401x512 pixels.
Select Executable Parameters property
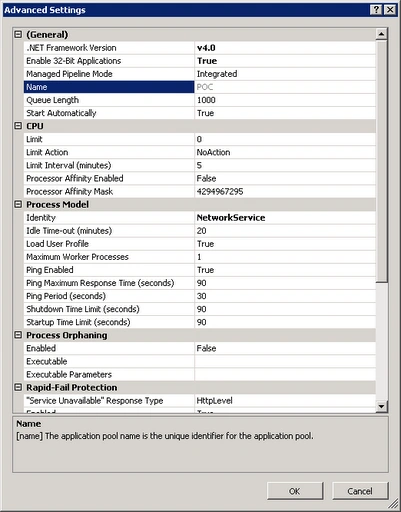pyautogui.click(x=109, y=374)
